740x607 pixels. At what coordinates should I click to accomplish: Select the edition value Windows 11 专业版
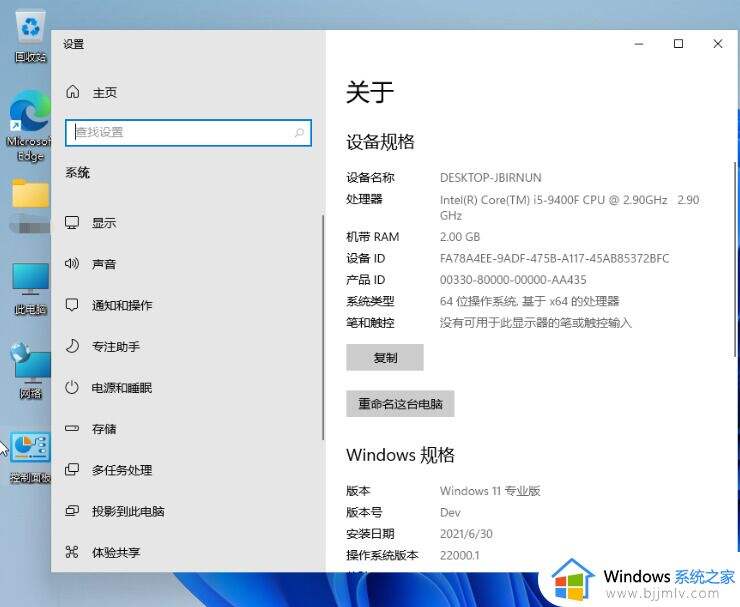tap(490, 491)
